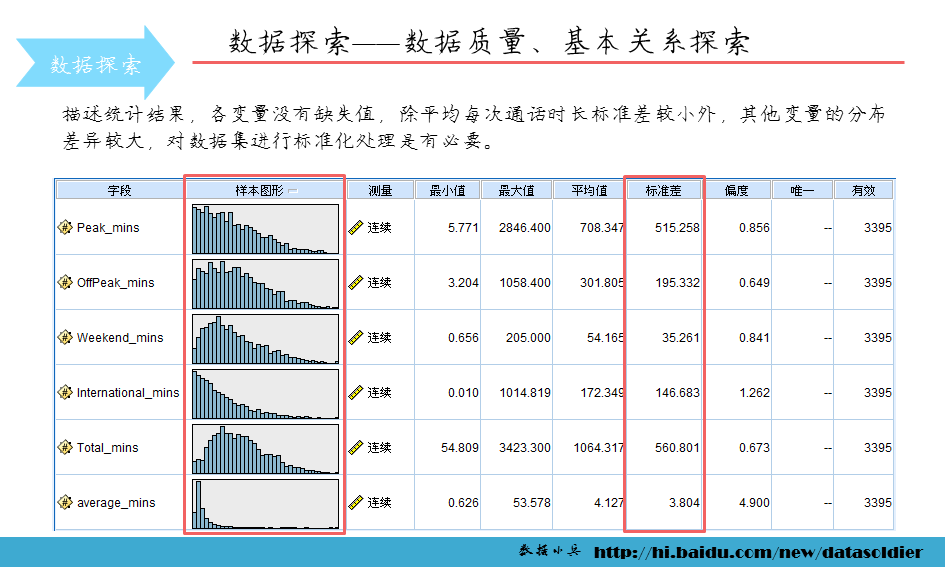Click the Weekend_mins field type icon
Screen dimensions: 945x567
pyautogui.click(x=65, y=338)
